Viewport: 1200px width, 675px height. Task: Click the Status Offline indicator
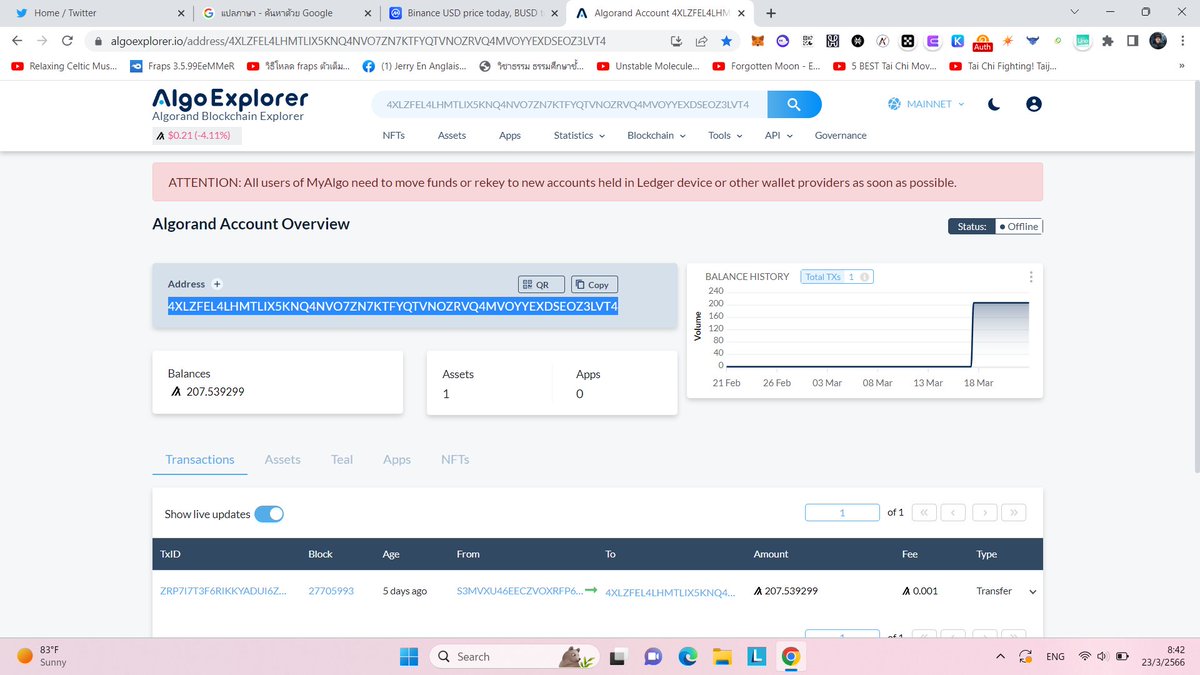(995, 226)
